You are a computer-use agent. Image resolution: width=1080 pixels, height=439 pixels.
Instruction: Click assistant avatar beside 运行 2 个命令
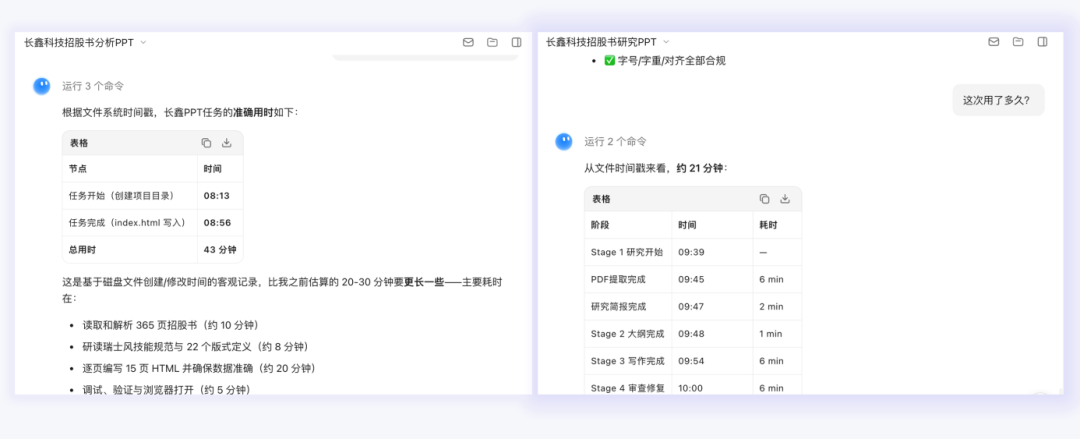[564, 141]
